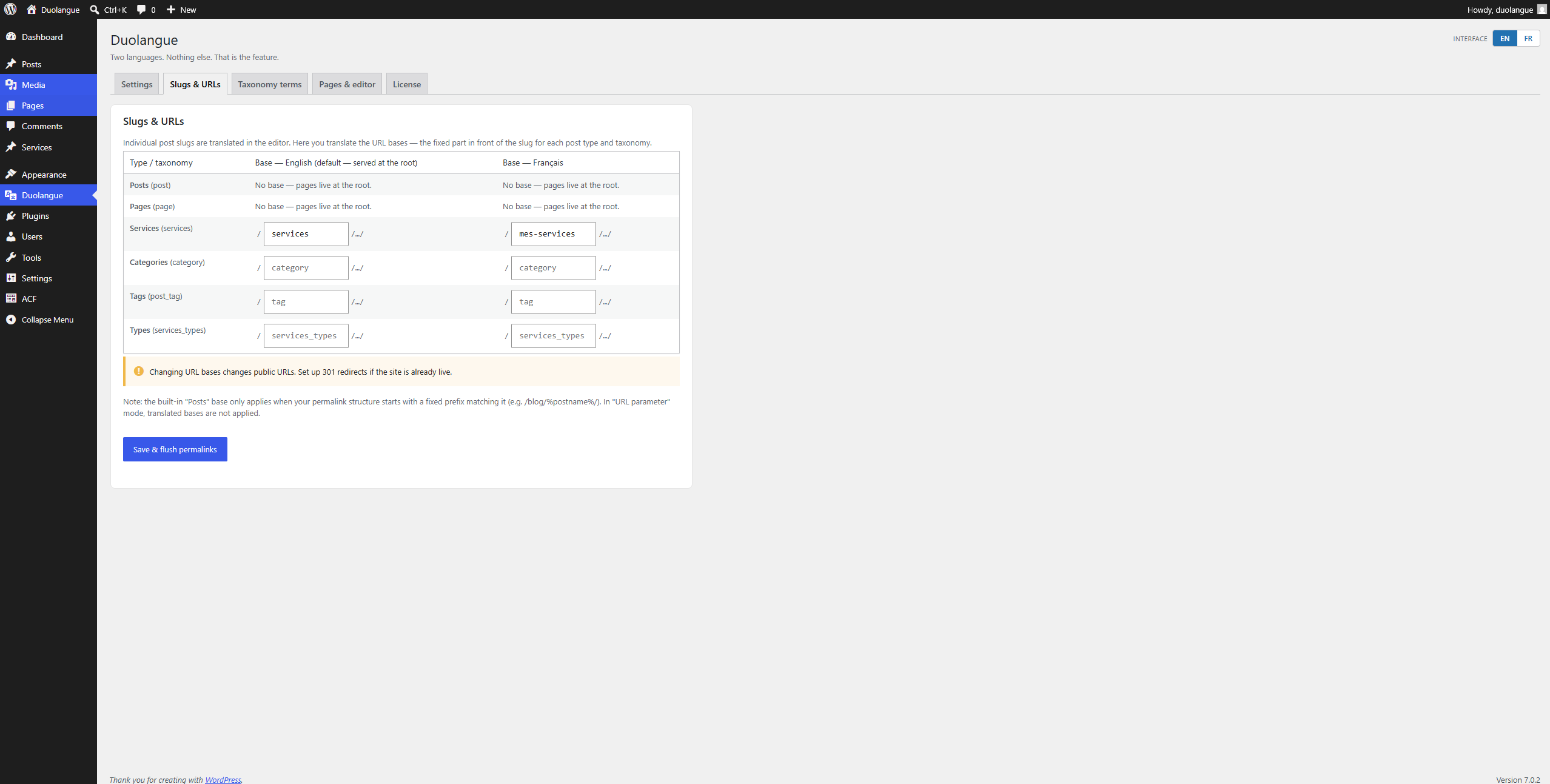Switch interface language to FR
The width and height of the screenshot is (1550, 784).
(x=1528, y=38)
